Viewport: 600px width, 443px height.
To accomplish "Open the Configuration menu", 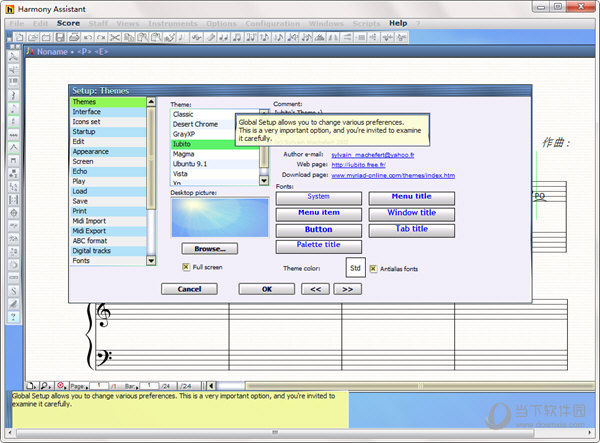I will pyautogui.click(x=272, y=23).
